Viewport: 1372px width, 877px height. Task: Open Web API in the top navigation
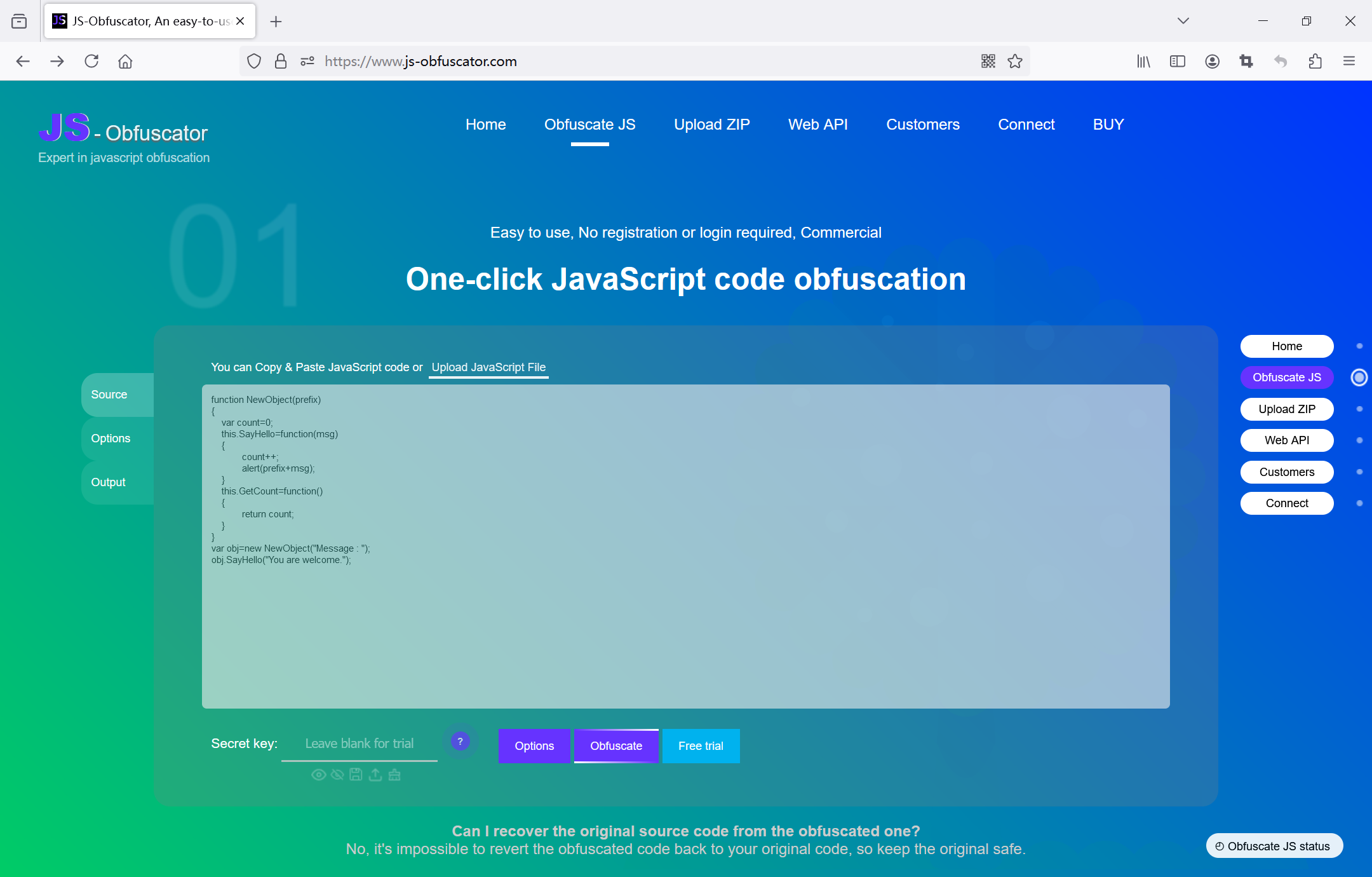[x=818, y=125]
